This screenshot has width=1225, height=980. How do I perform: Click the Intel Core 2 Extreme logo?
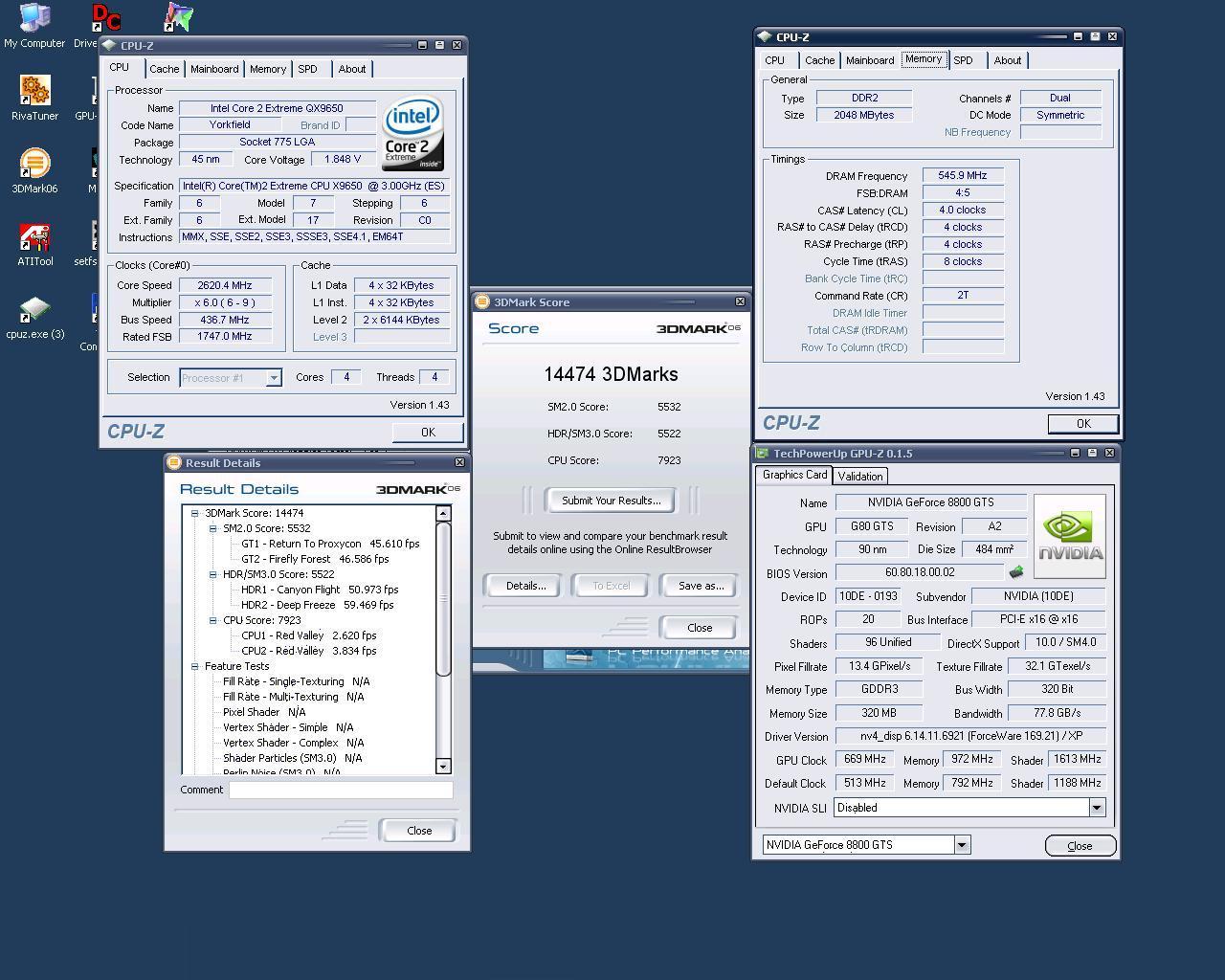click(x=412, y=133)
